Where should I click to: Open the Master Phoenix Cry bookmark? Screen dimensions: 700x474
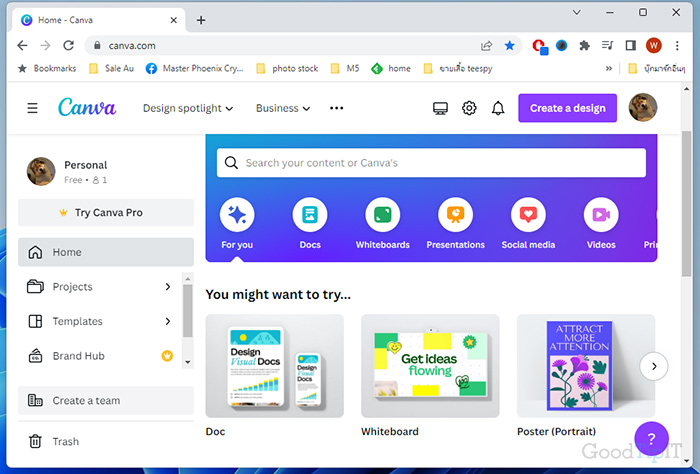pos(195,68)
